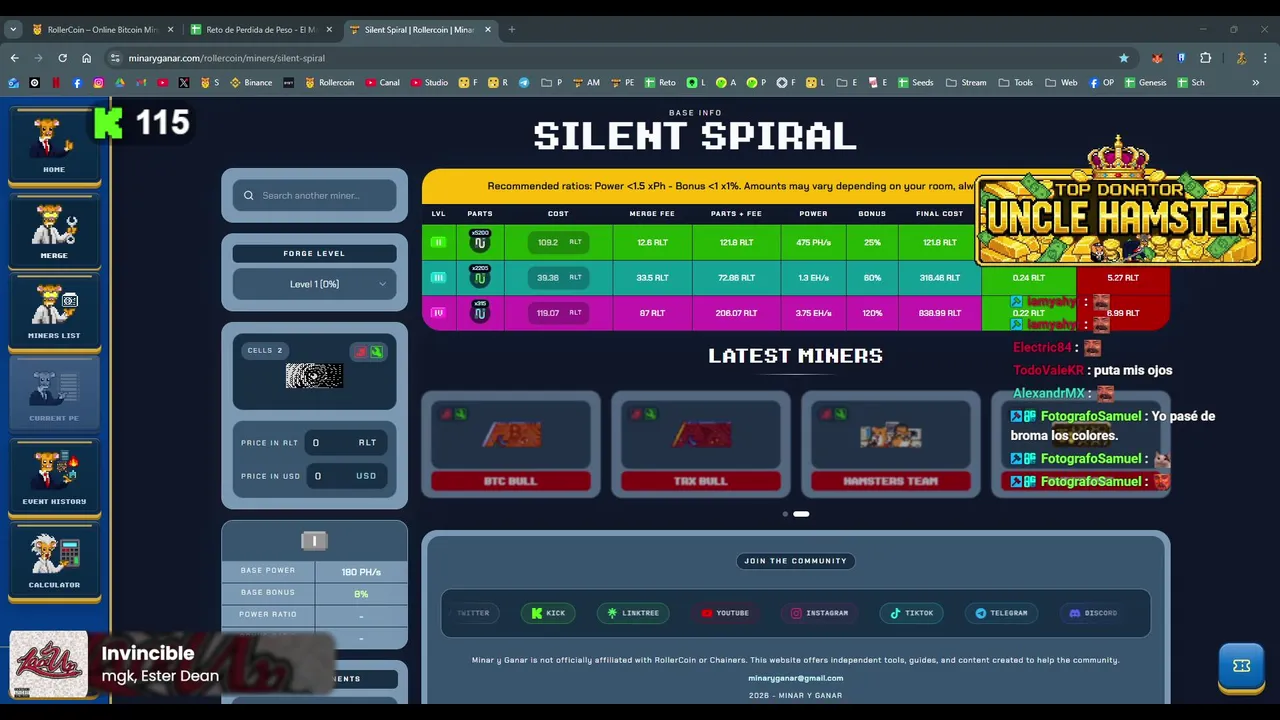Viewport: 1280px width, 720px height.
Task: Expand the Forge Level dropdown
Action: tap(314, 284)
